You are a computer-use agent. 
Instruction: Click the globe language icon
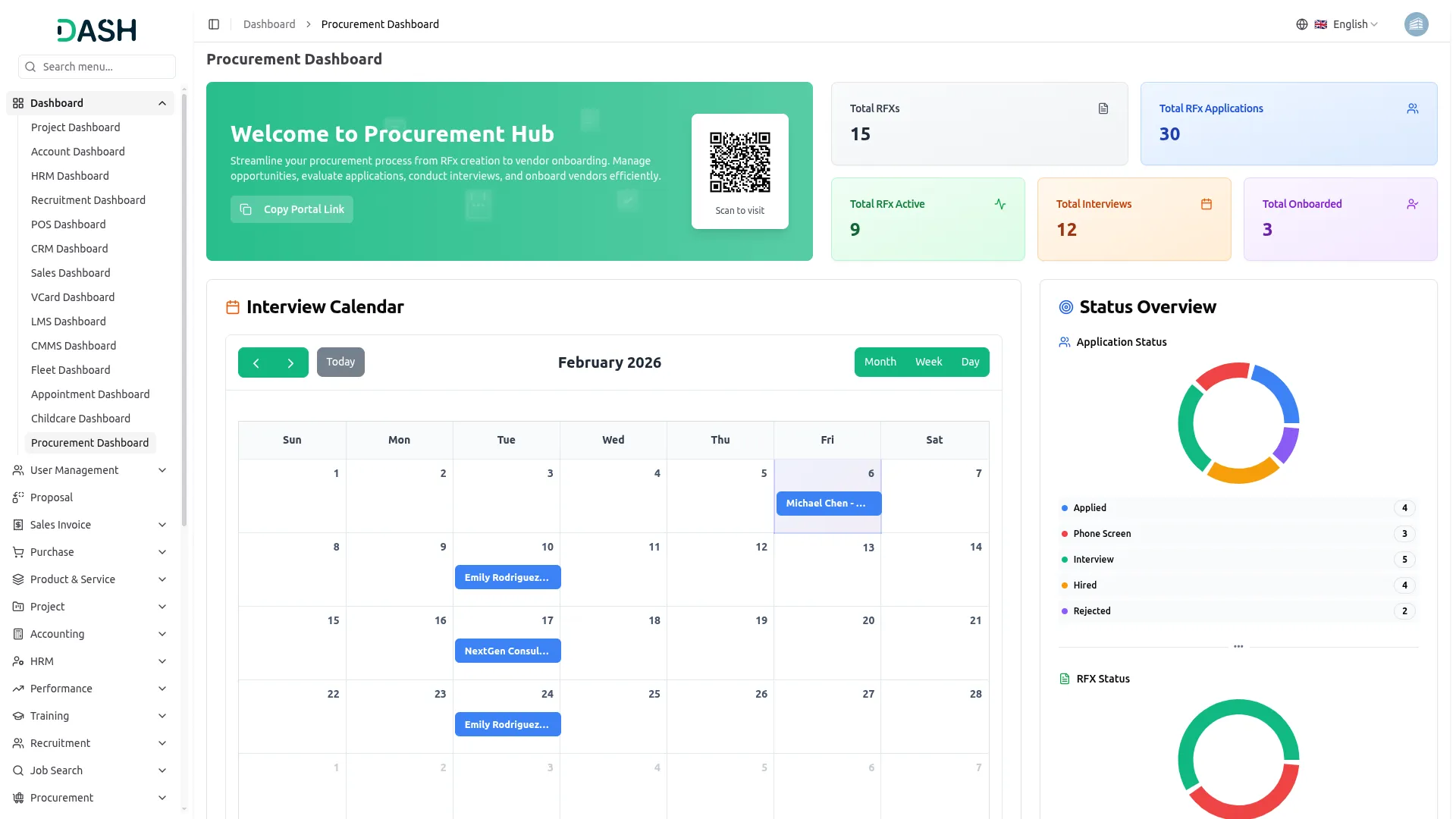[x=1301, y=24]
